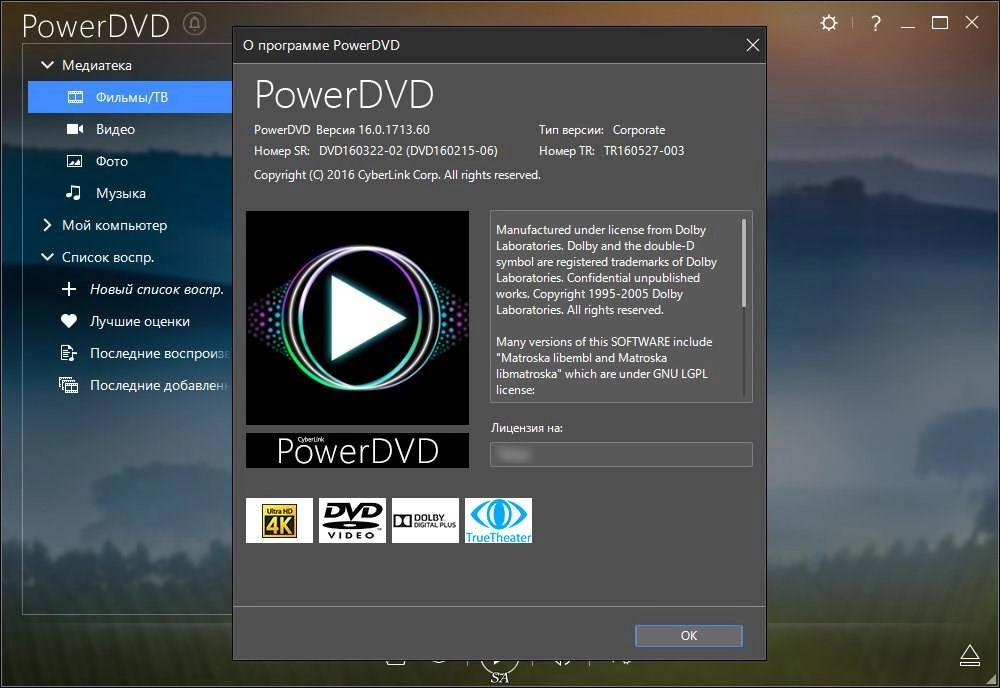Click the Фото picture icon
The width and height of the screenshot is (1000, 688).
point(75,161)
